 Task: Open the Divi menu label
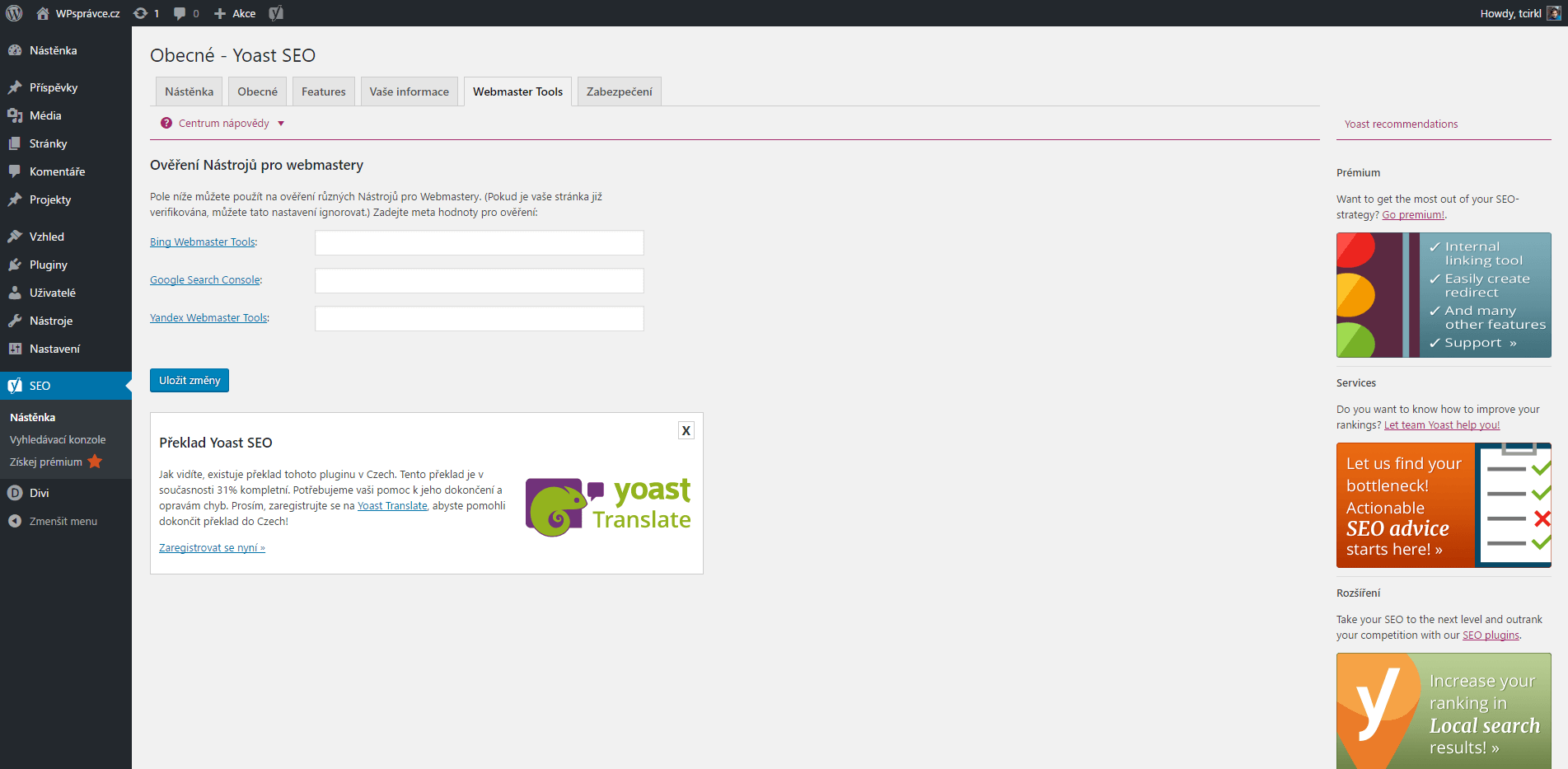click(40, 493)
